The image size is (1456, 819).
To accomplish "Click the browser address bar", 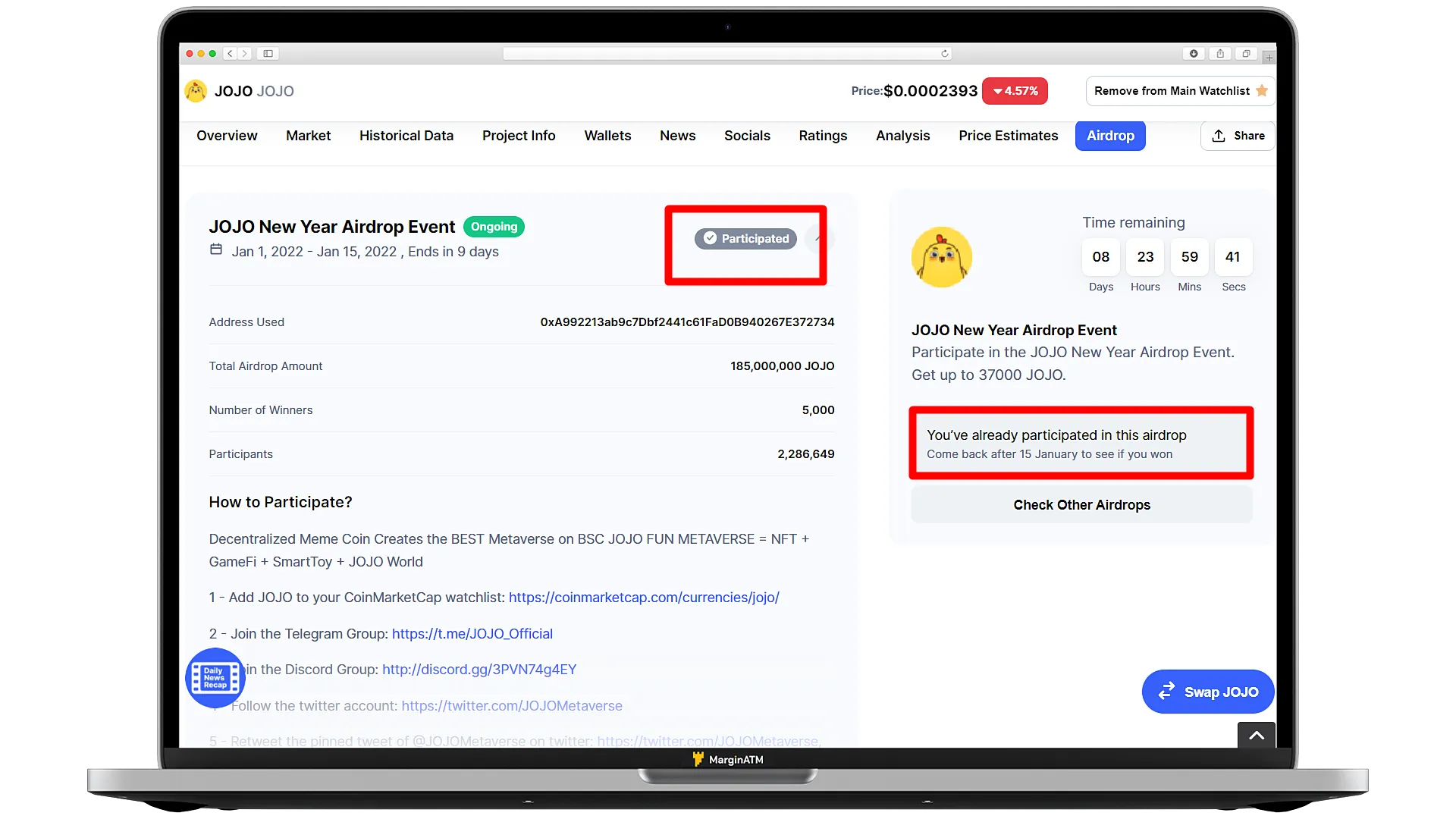I will [x=726, y=54].
